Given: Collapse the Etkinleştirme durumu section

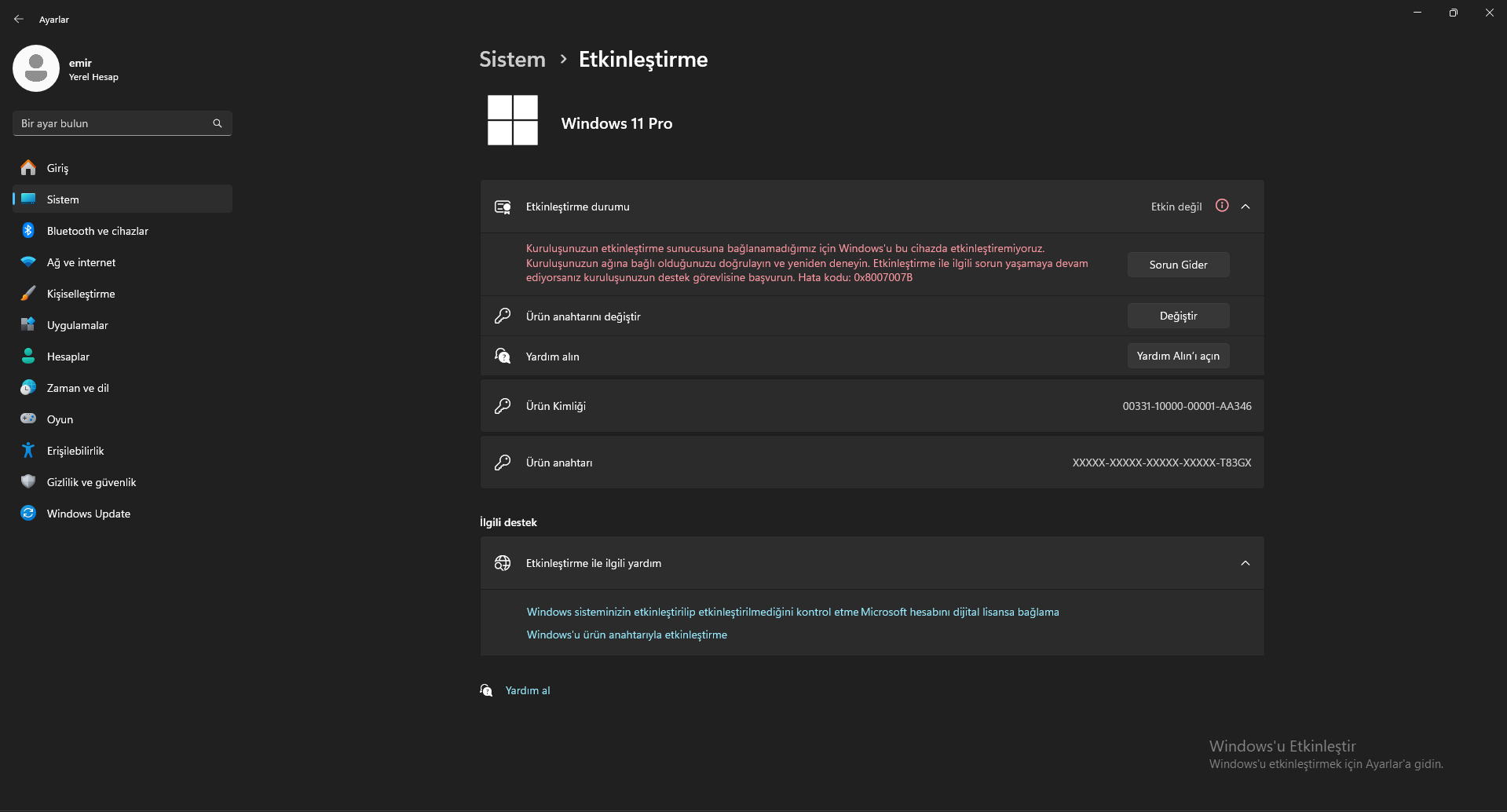Looking at the screenshot, I should [1245, 207].
